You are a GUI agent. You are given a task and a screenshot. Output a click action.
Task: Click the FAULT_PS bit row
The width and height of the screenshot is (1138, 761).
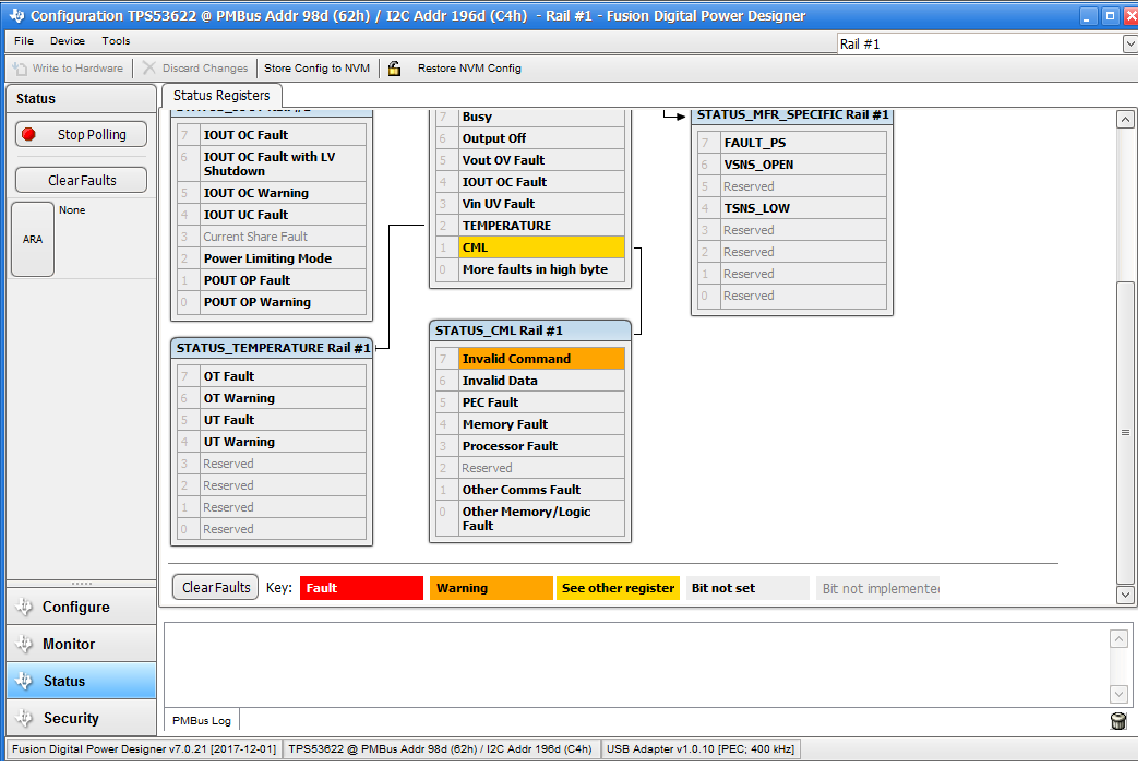tap(792, 142)
